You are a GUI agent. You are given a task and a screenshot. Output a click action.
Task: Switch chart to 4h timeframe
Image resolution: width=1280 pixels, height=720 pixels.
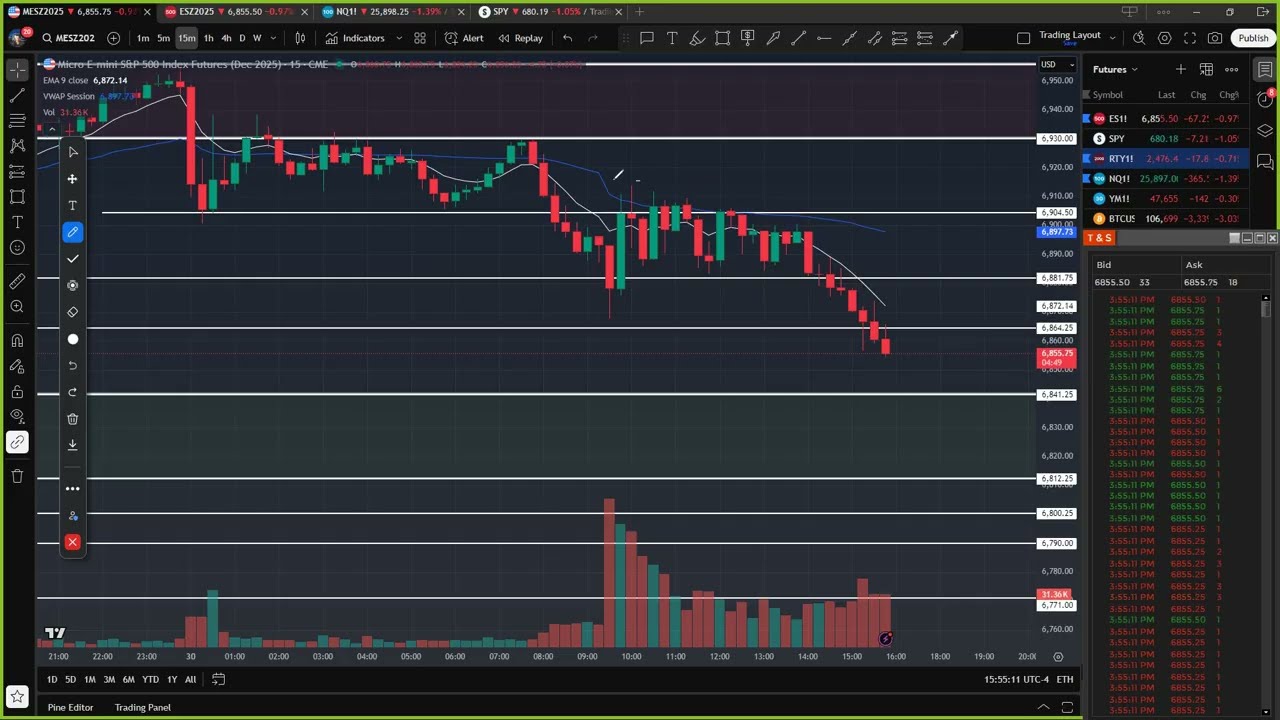click(x=226, y=38)
